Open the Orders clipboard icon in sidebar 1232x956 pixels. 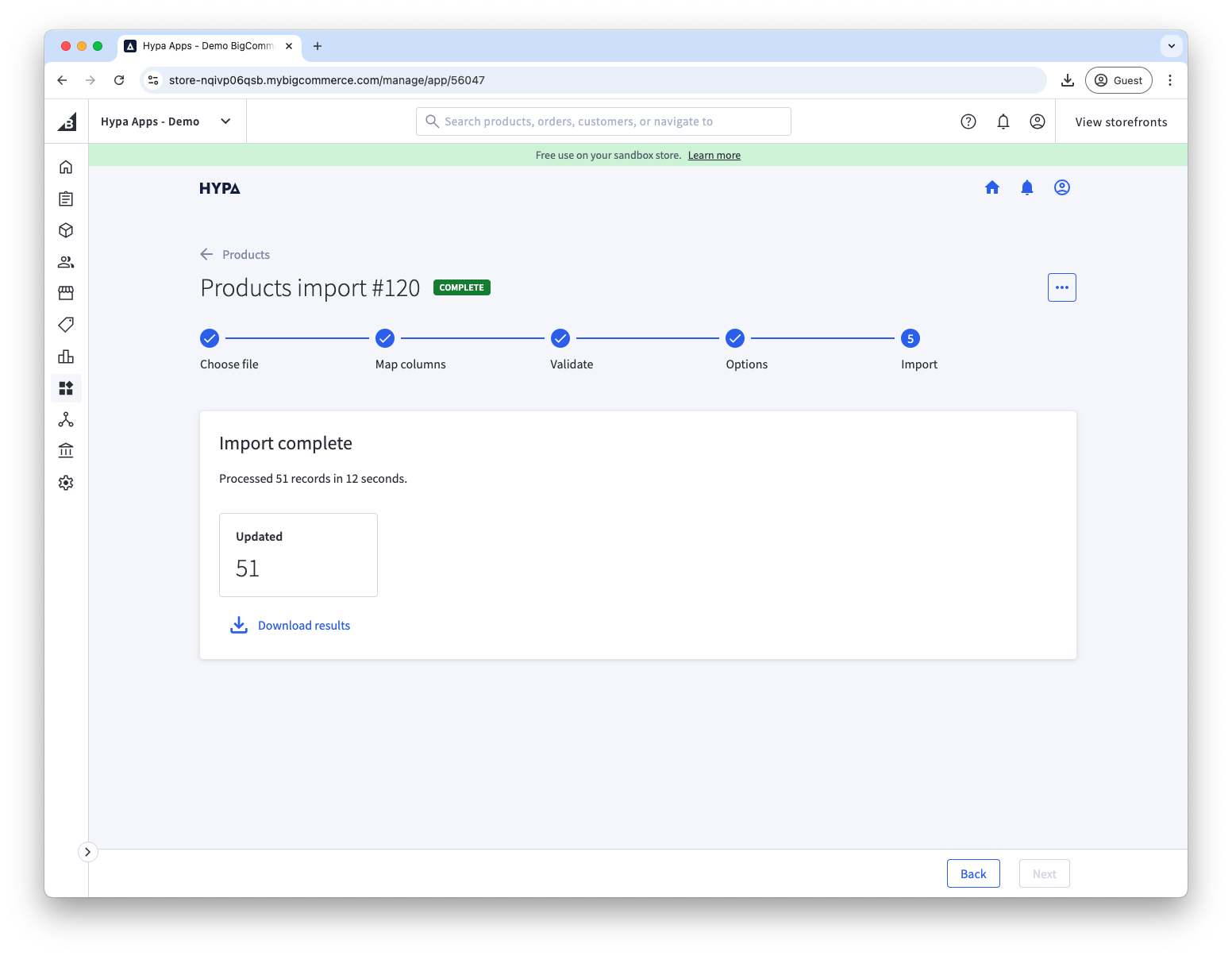66,199
